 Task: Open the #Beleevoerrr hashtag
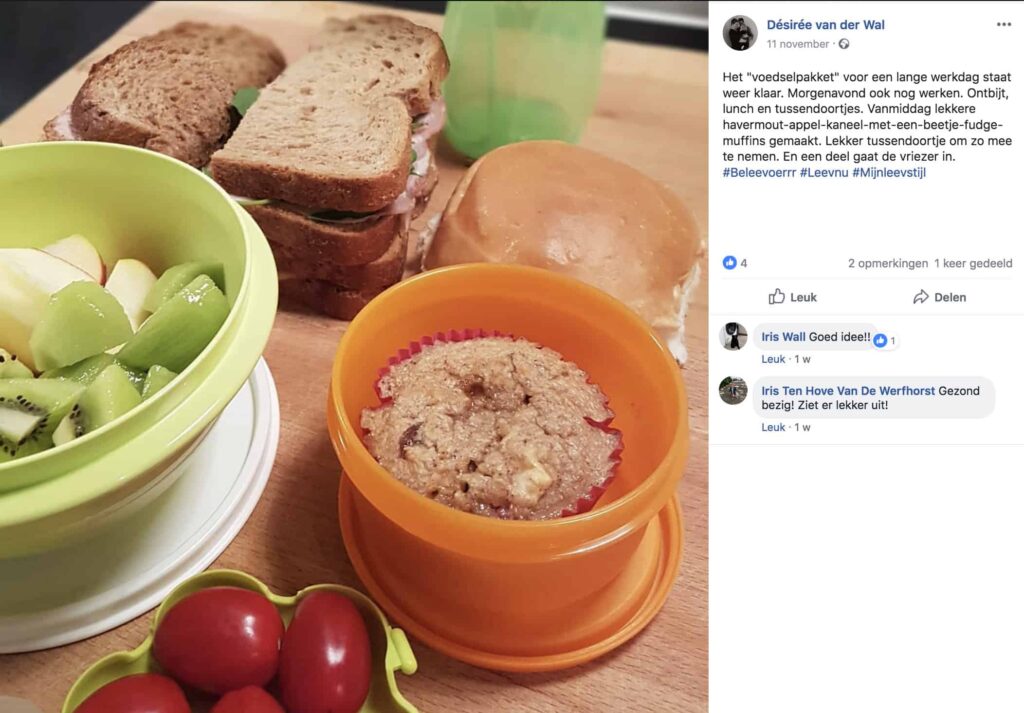coord(759,172)
